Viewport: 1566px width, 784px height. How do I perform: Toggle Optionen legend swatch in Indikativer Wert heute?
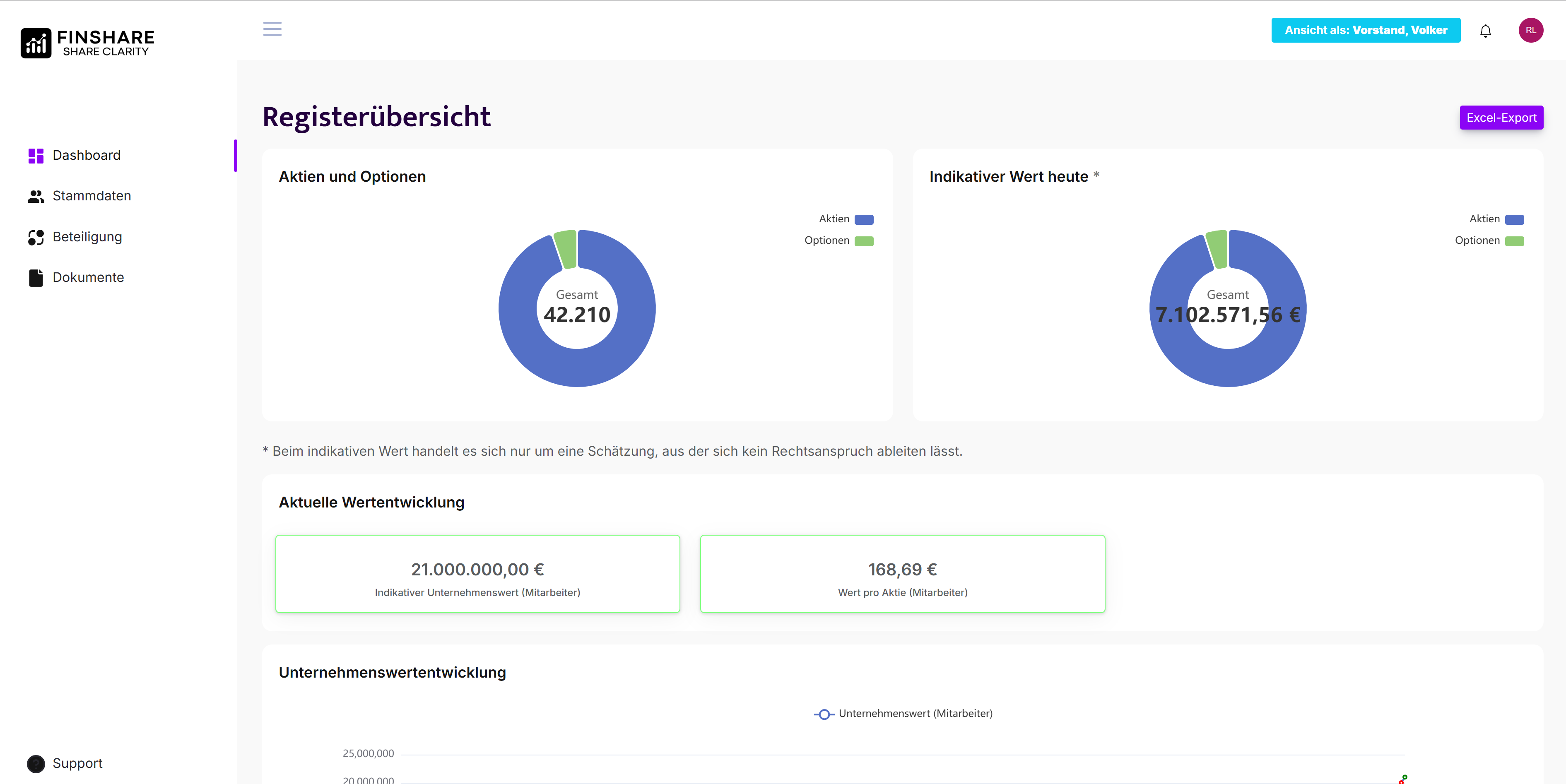[x=1514, y=241]
